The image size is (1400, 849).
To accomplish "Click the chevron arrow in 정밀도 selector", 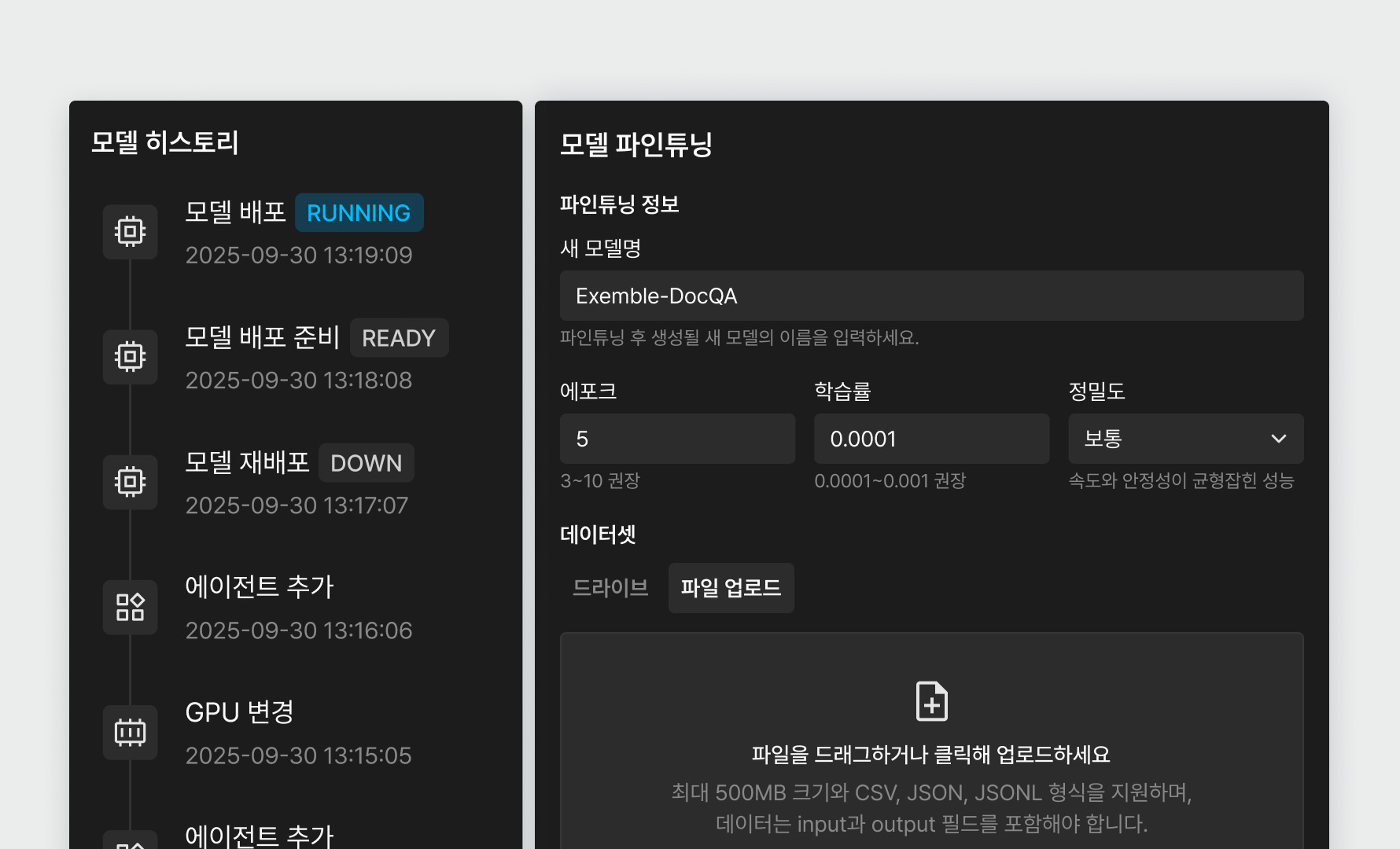I will tap(1279, 439).
